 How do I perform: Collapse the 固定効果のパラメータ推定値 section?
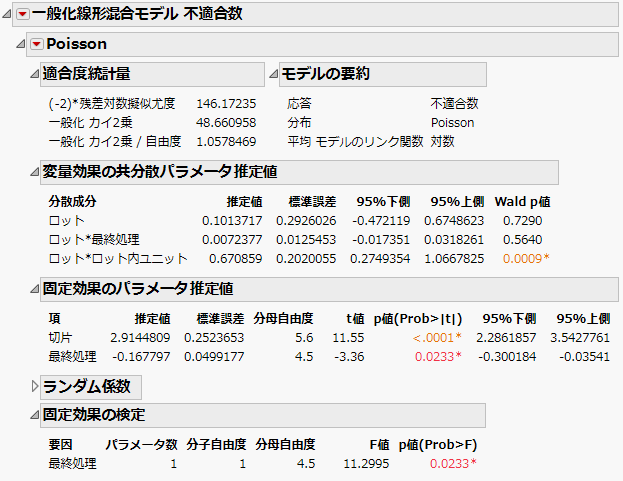click(x=35, y=289)
